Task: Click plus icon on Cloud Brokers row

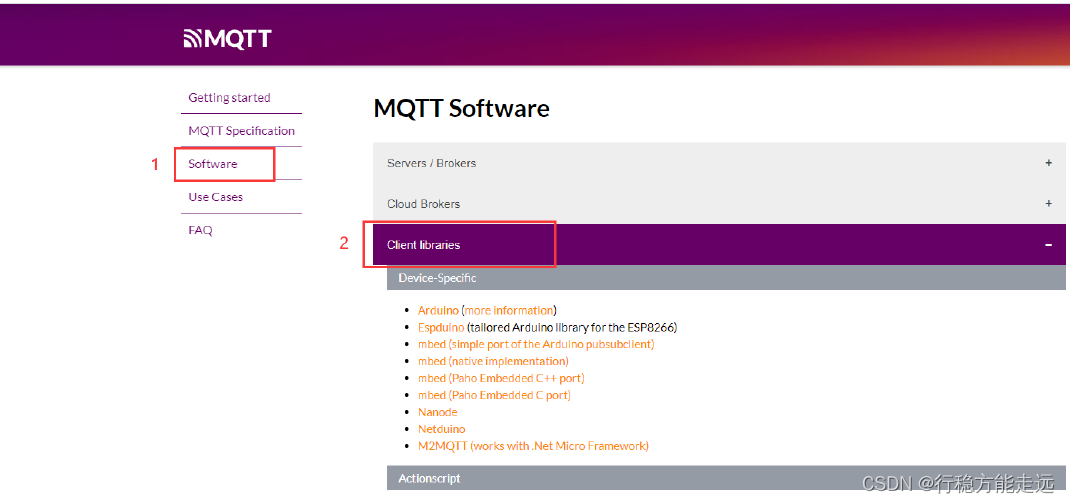Action: click(x=1049, y=203)
